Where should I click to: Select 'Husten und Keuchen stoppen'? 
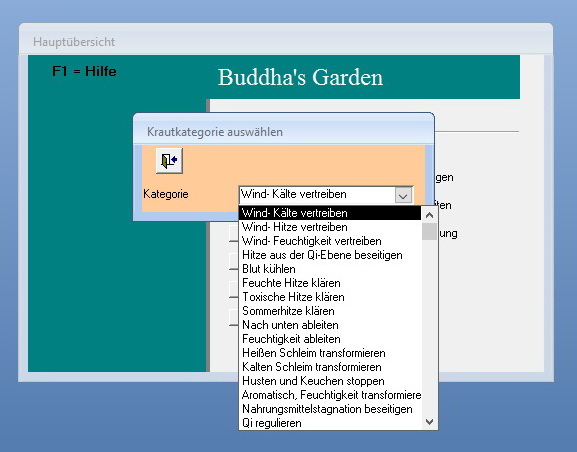(330, 381)
